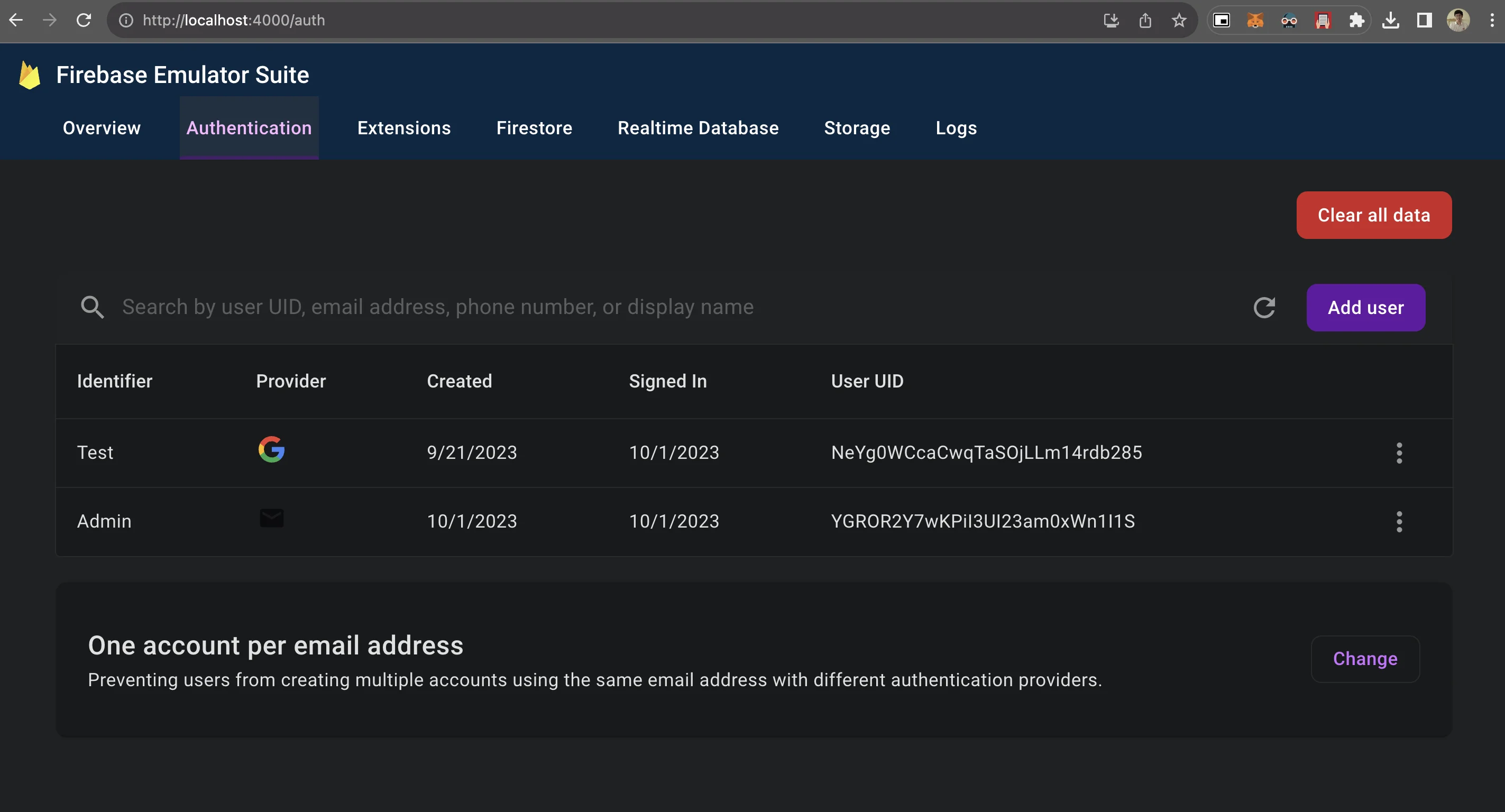This screenshot has width=1505, height=812.
Task: Click the email provider icon for Admin
Action: (x=272, y=518)
